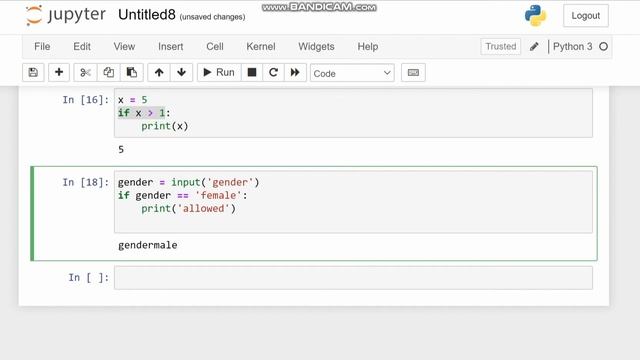Click the unsaved changes status text
640x360 pixels.
(x=212, y=17)
